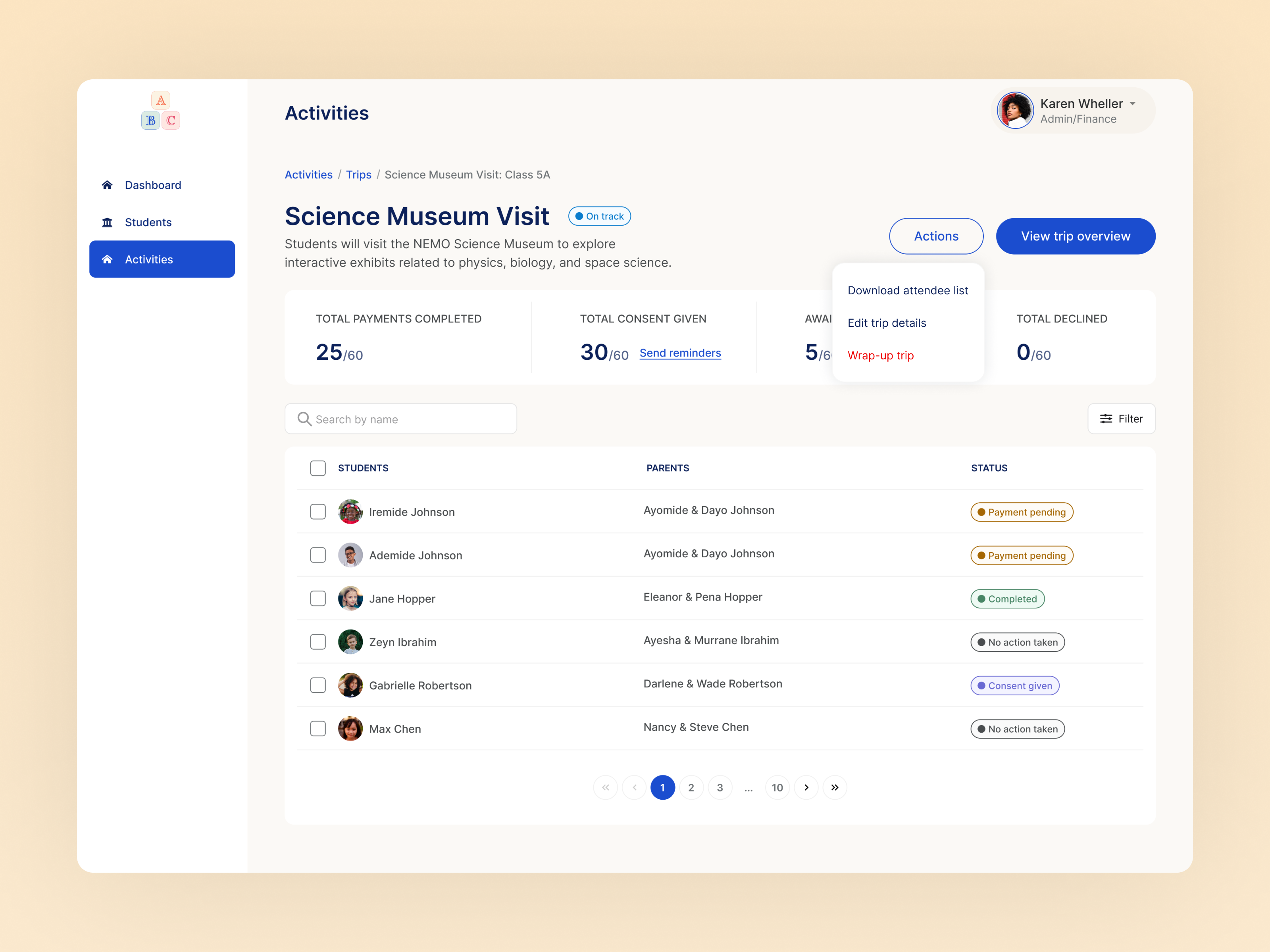Image resolution: width=1270 pixels, height=952 pixels.
Task: Click the Students building icon
Action: click(x=108, y=222)
